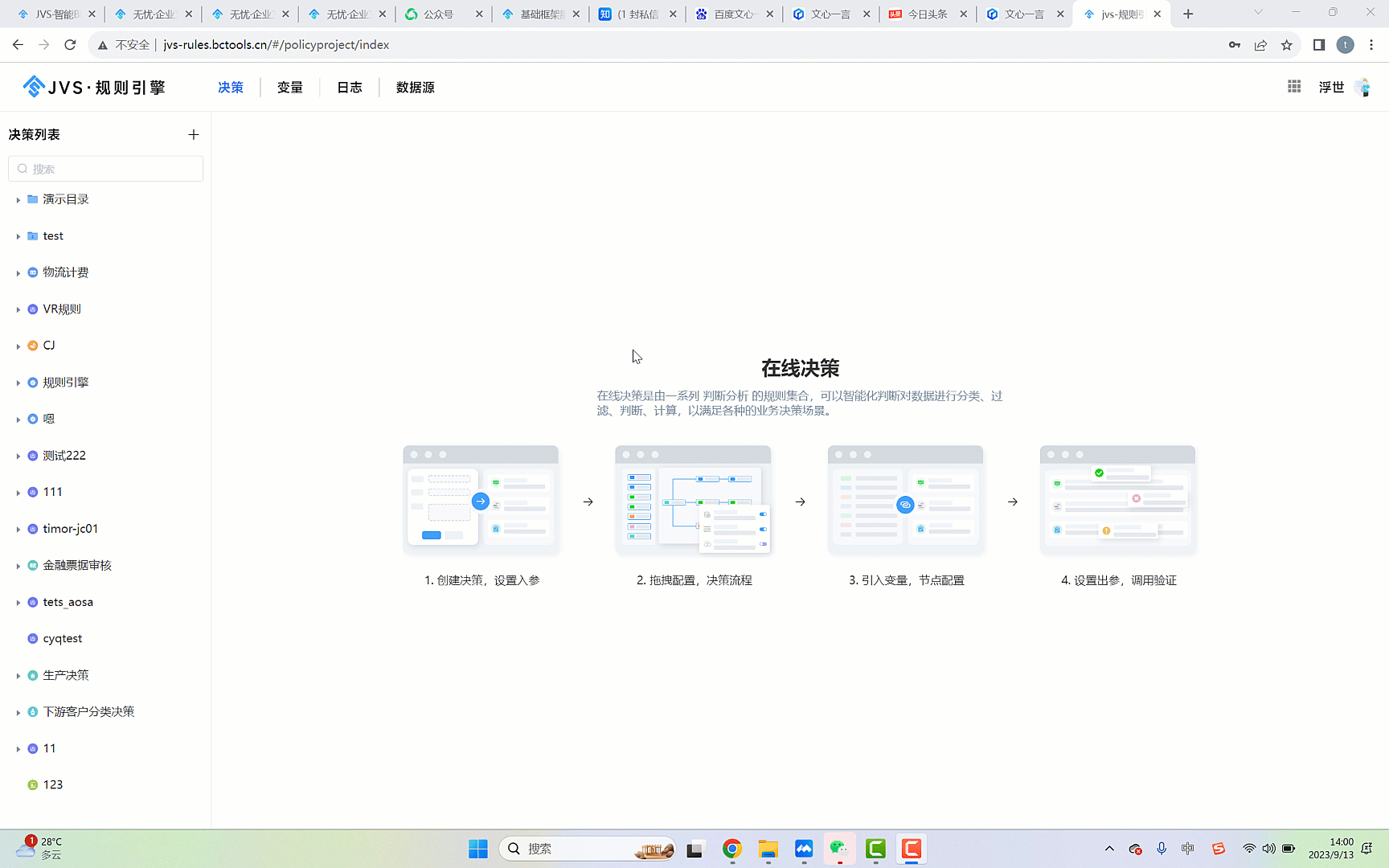Select the 111 decision in list
1389x868 pixels.
tap(53, 492)
